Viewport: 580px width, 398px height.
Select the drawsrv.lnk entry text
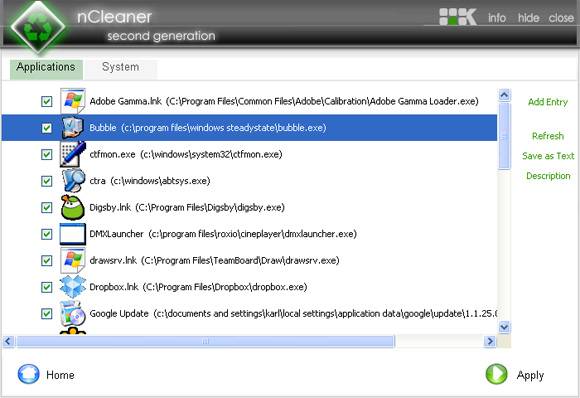click(215, 260)
